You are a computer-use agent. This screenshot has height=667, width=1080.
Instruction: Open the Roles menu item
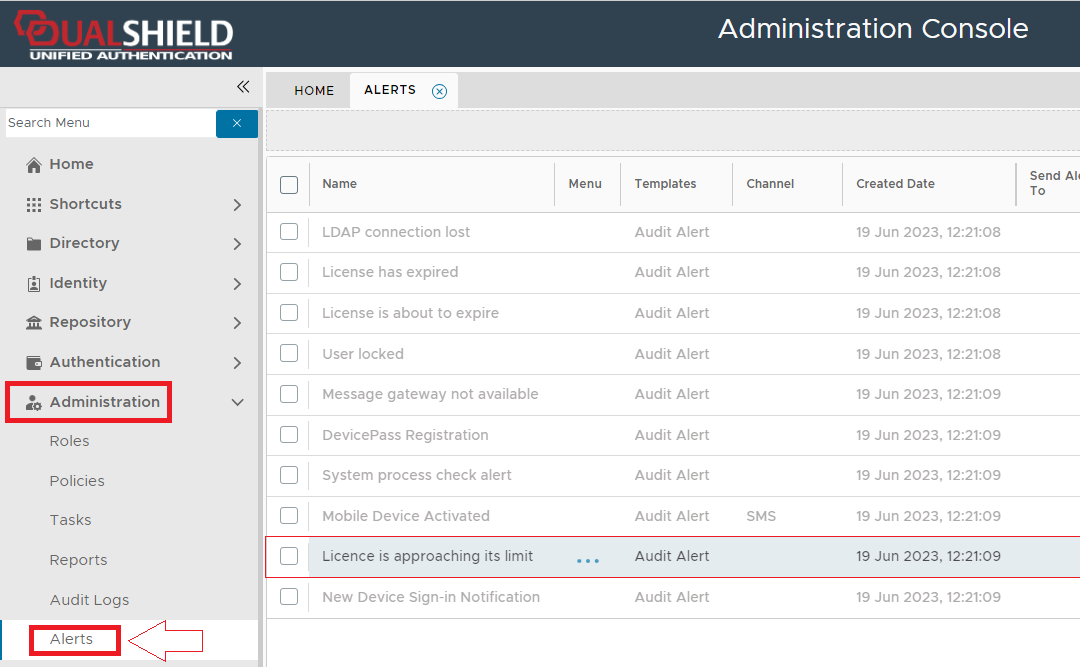tap(69, 441)
